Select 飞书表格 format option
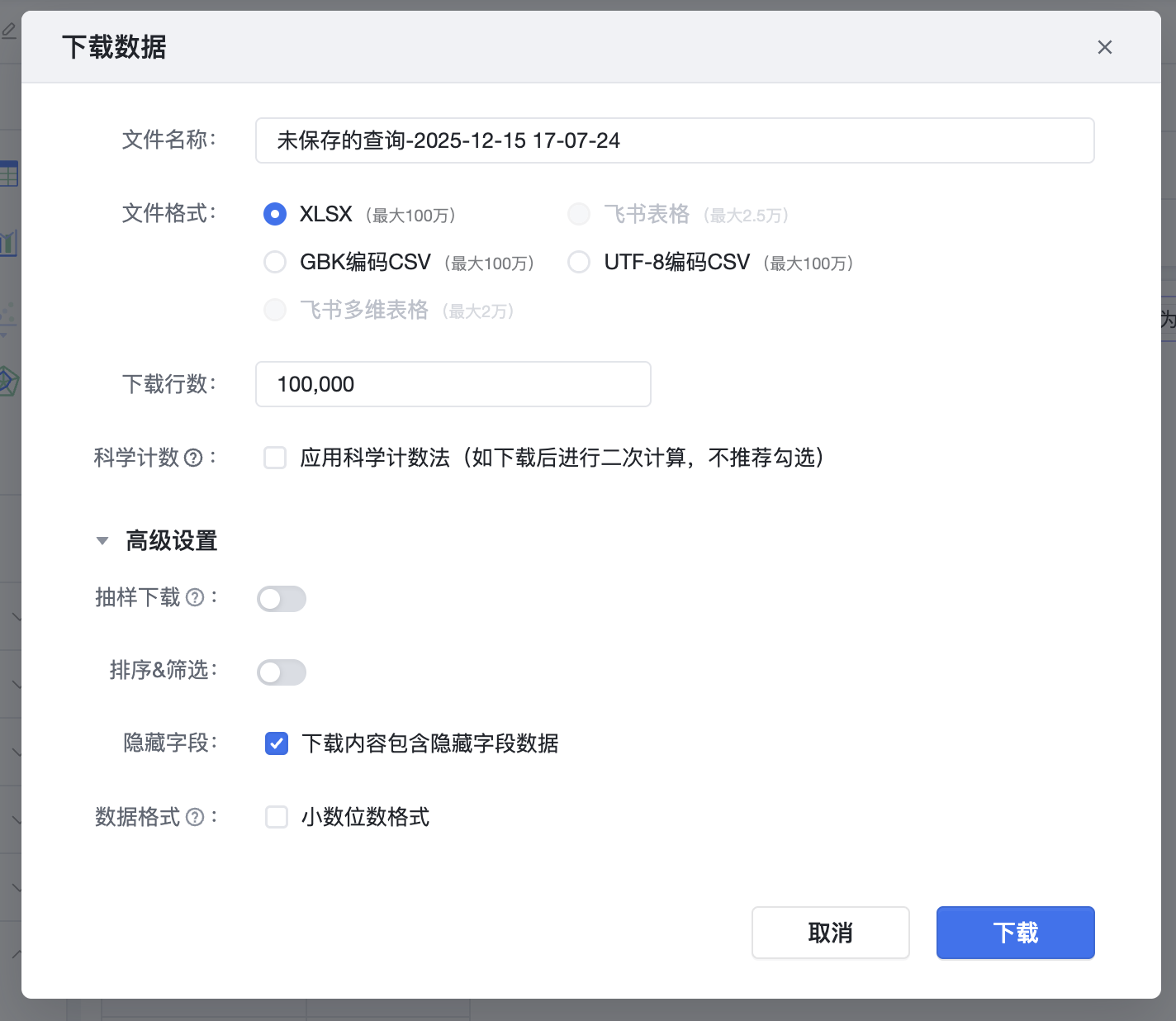 pyautogui.click(x=579, y=214)
